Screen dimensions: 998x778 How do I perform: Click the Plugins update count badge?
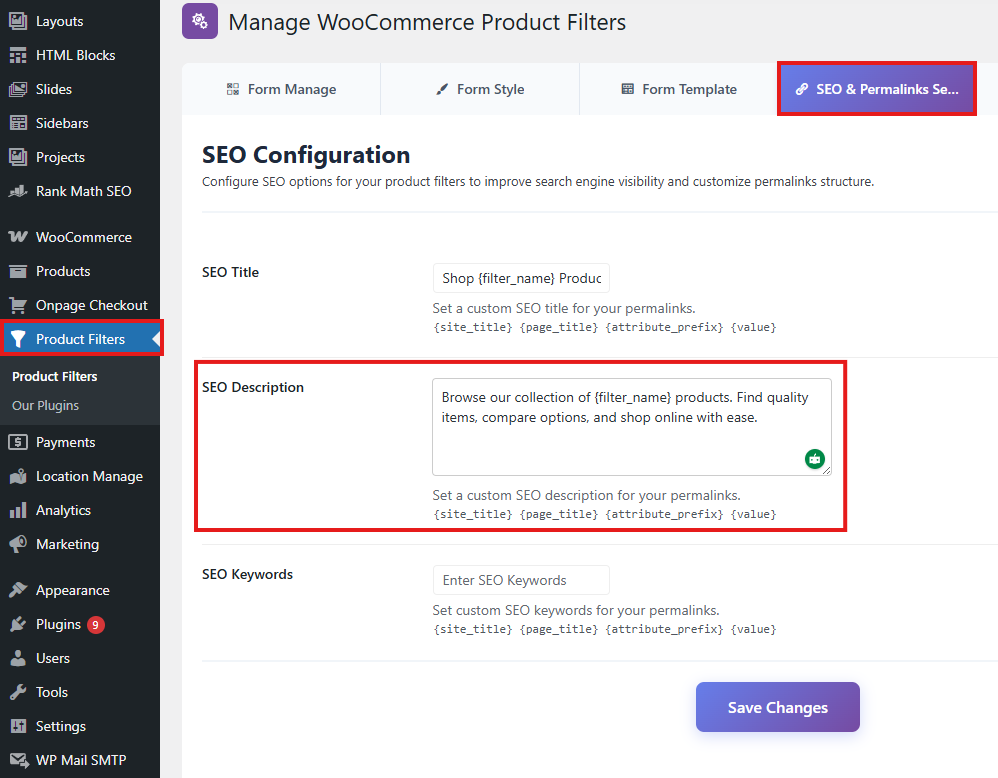[95, 625]
